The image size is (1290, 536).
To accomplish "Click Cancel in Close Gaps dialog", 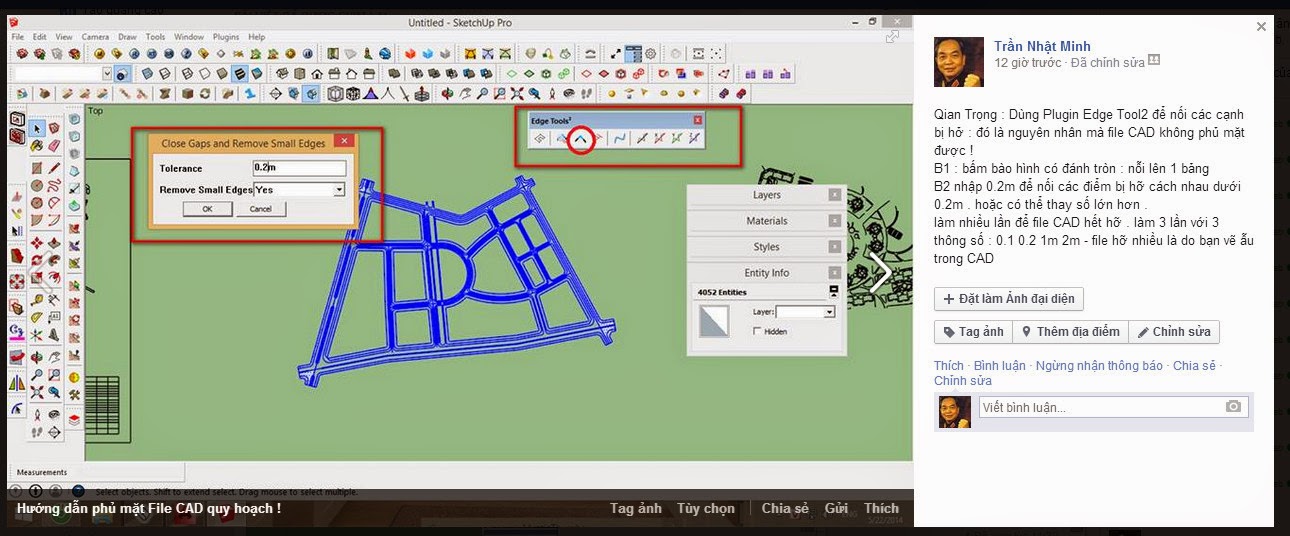I will (x=261, y=209).
